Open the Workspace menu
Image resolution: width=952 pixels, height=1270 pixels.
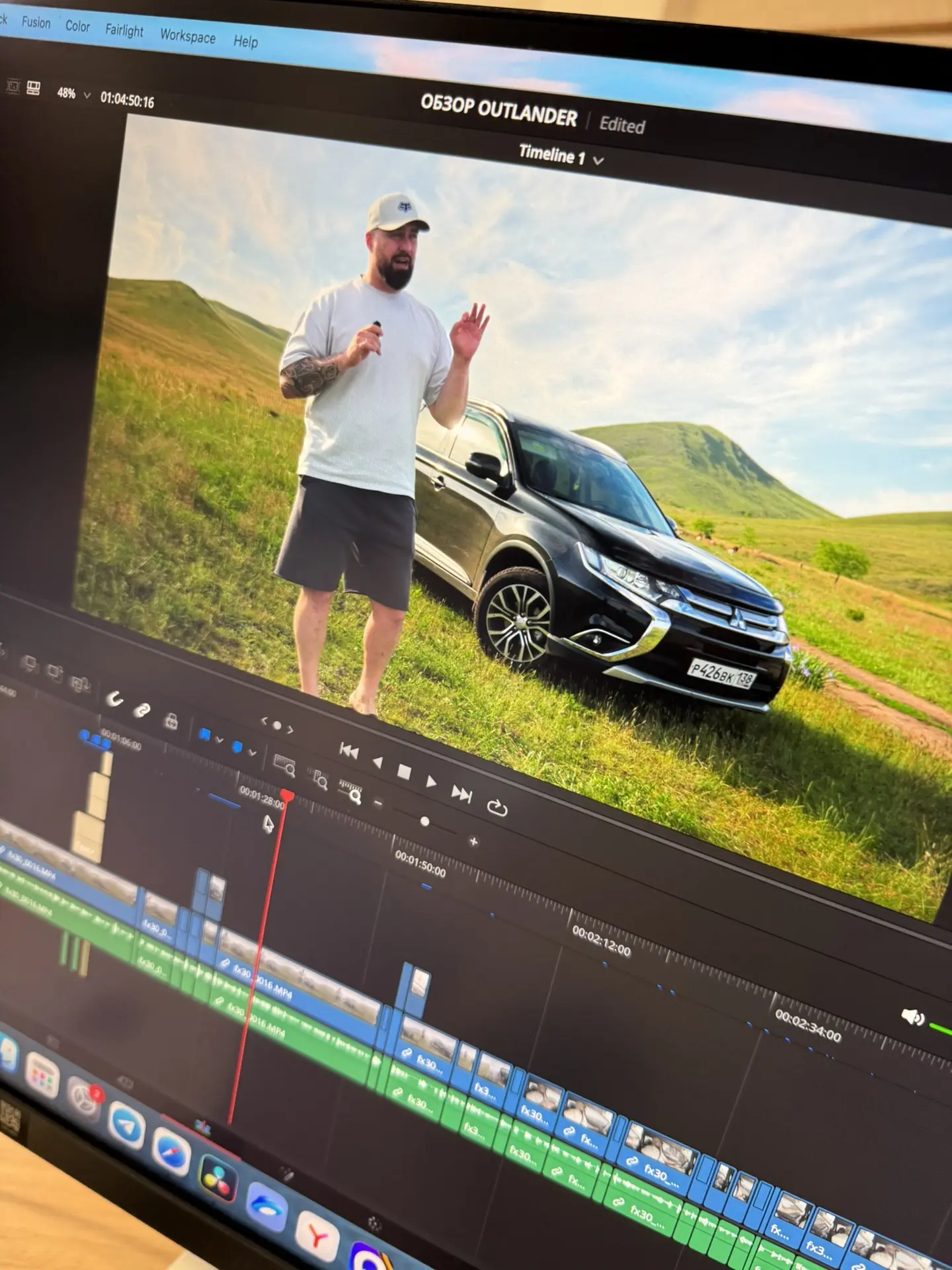point(188,36)
